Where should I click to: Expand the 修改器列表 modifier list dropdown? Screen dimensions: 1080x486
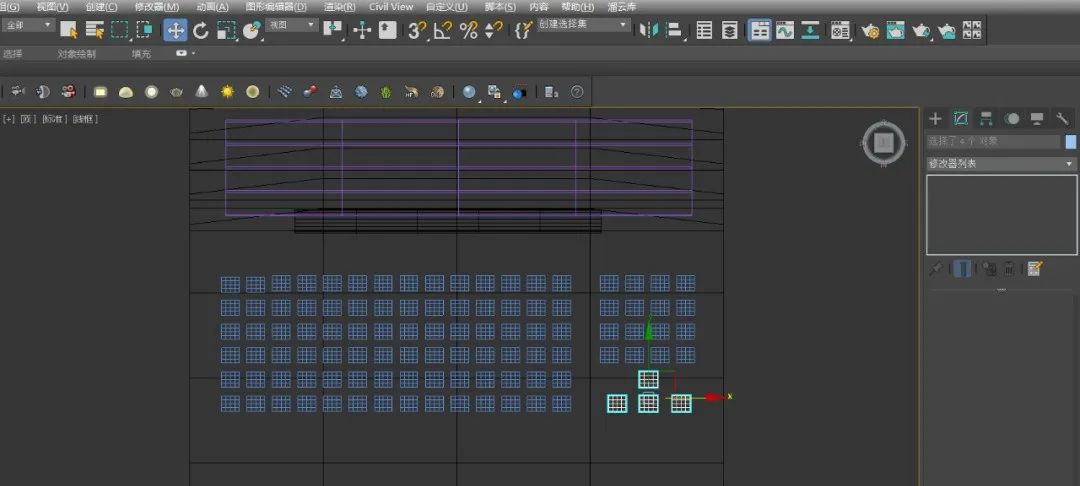coord(1001,164)
